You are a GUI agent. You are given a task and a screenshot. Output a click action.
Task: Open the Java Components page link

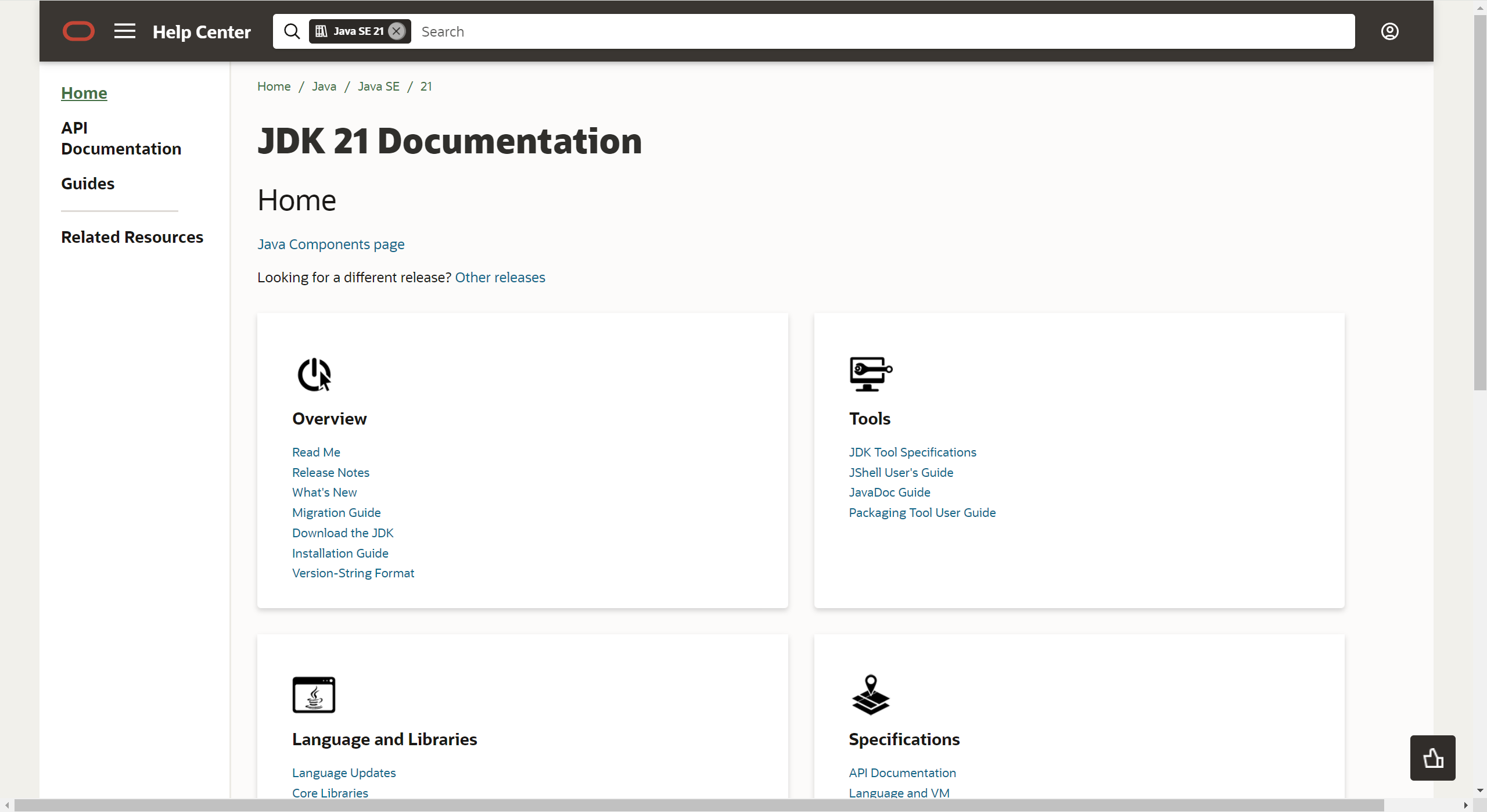[331, 245]
